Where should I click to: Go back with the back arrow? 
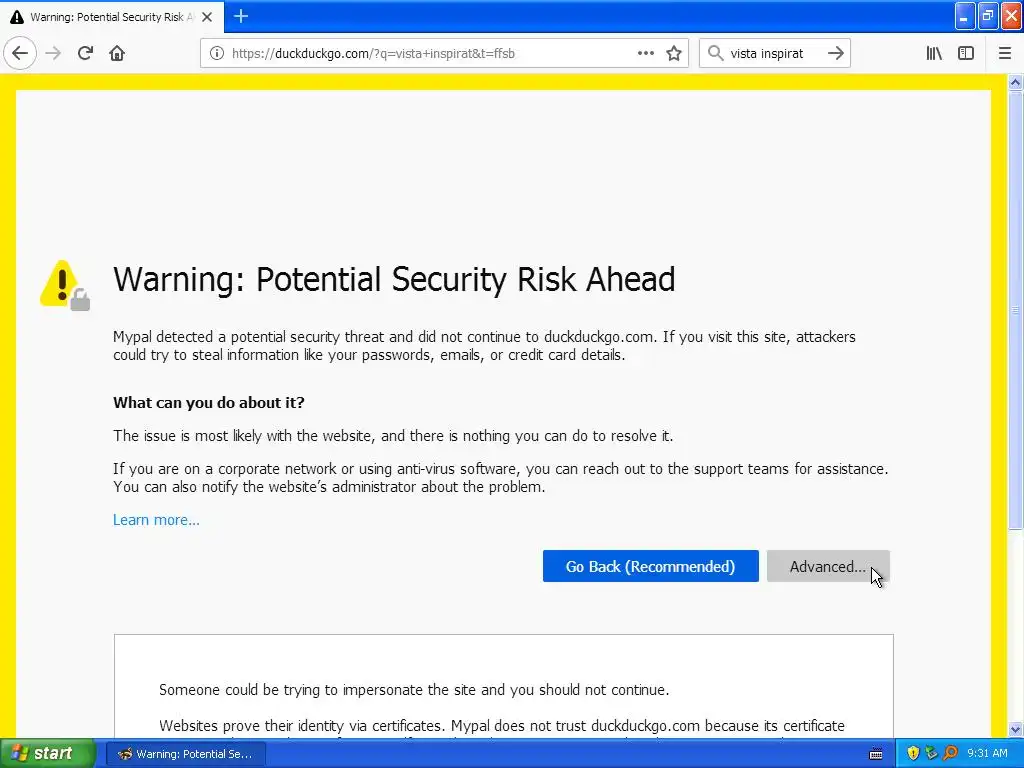(x=20, y=54)
